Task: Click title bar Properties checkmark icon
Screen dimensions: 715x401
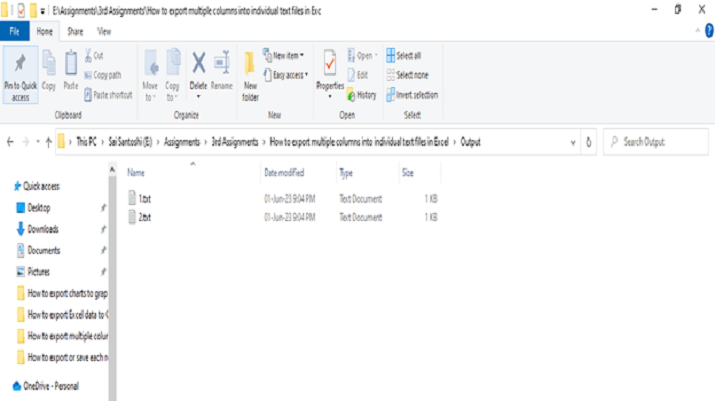Action: (x=21, y=10)
